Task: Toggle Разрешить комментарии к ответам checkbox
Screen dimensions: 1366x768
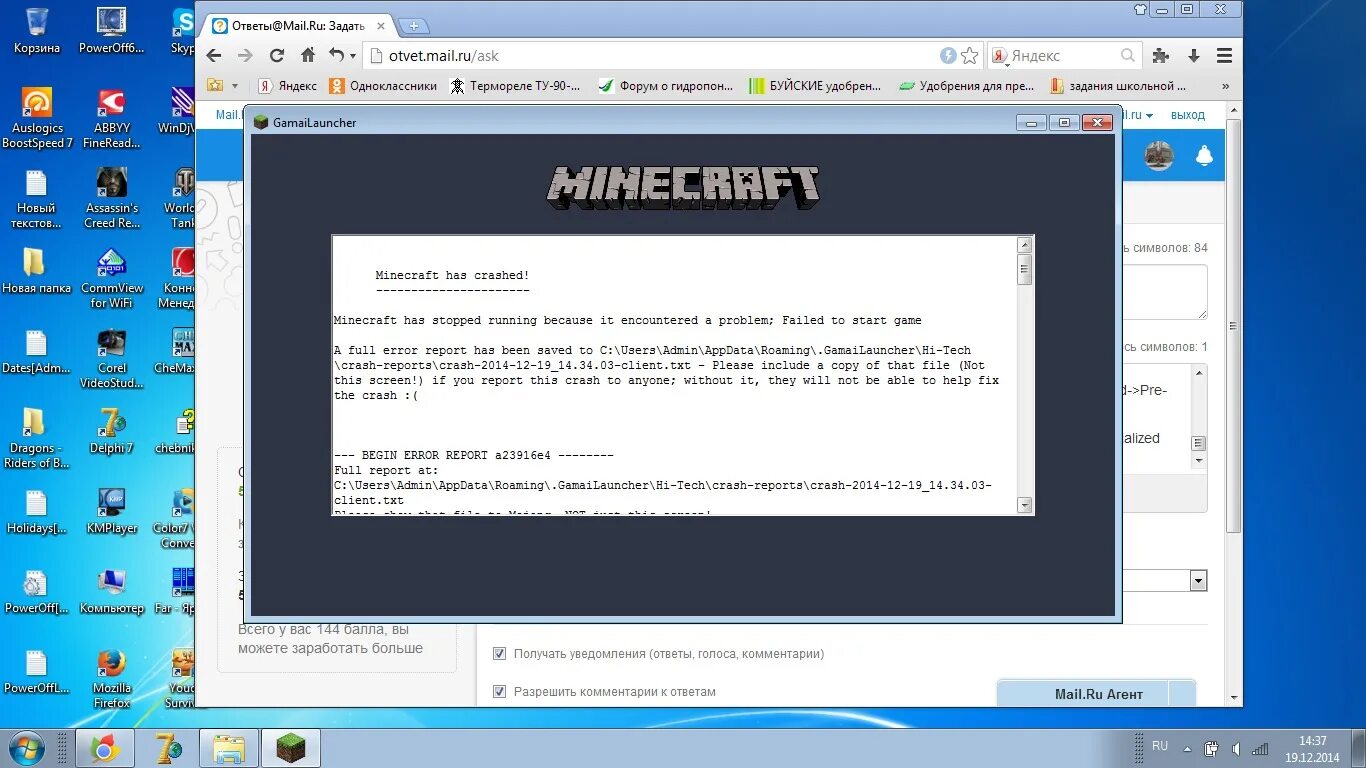Action: pyautogui.click(x=500, y=692)
